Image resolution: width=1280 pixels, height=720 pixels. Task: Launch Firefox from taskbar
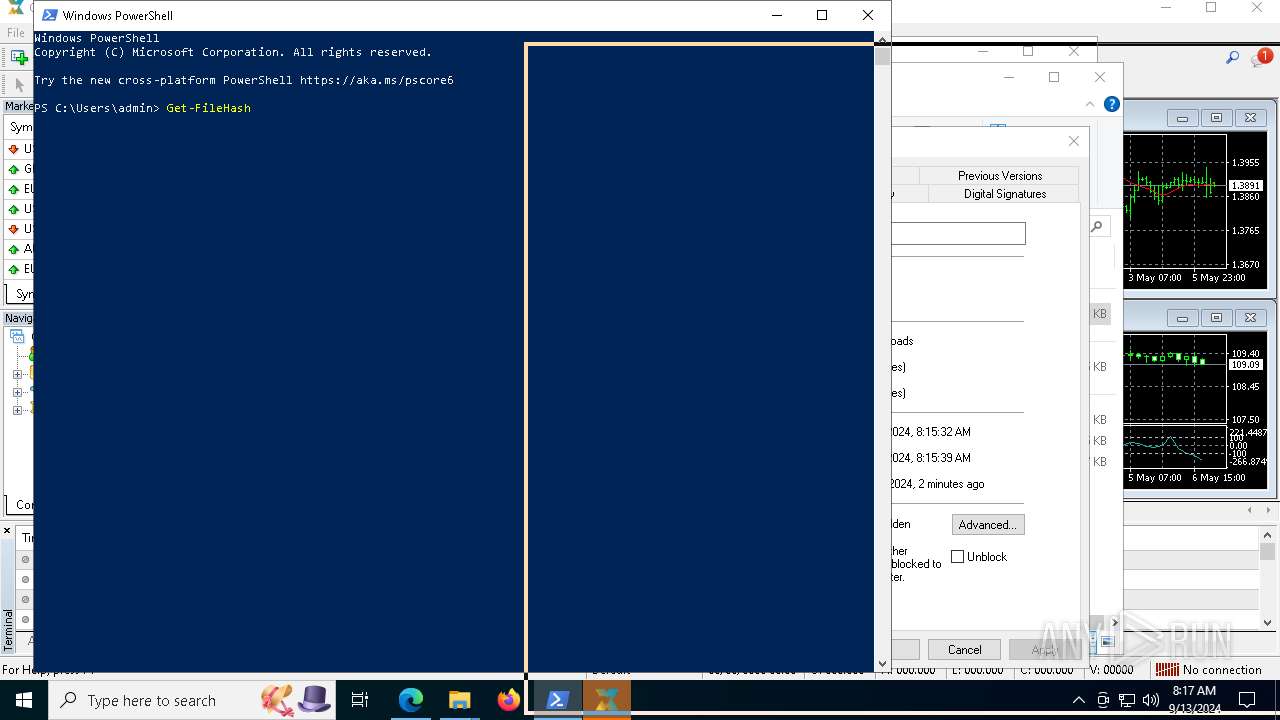click(508, 700)
